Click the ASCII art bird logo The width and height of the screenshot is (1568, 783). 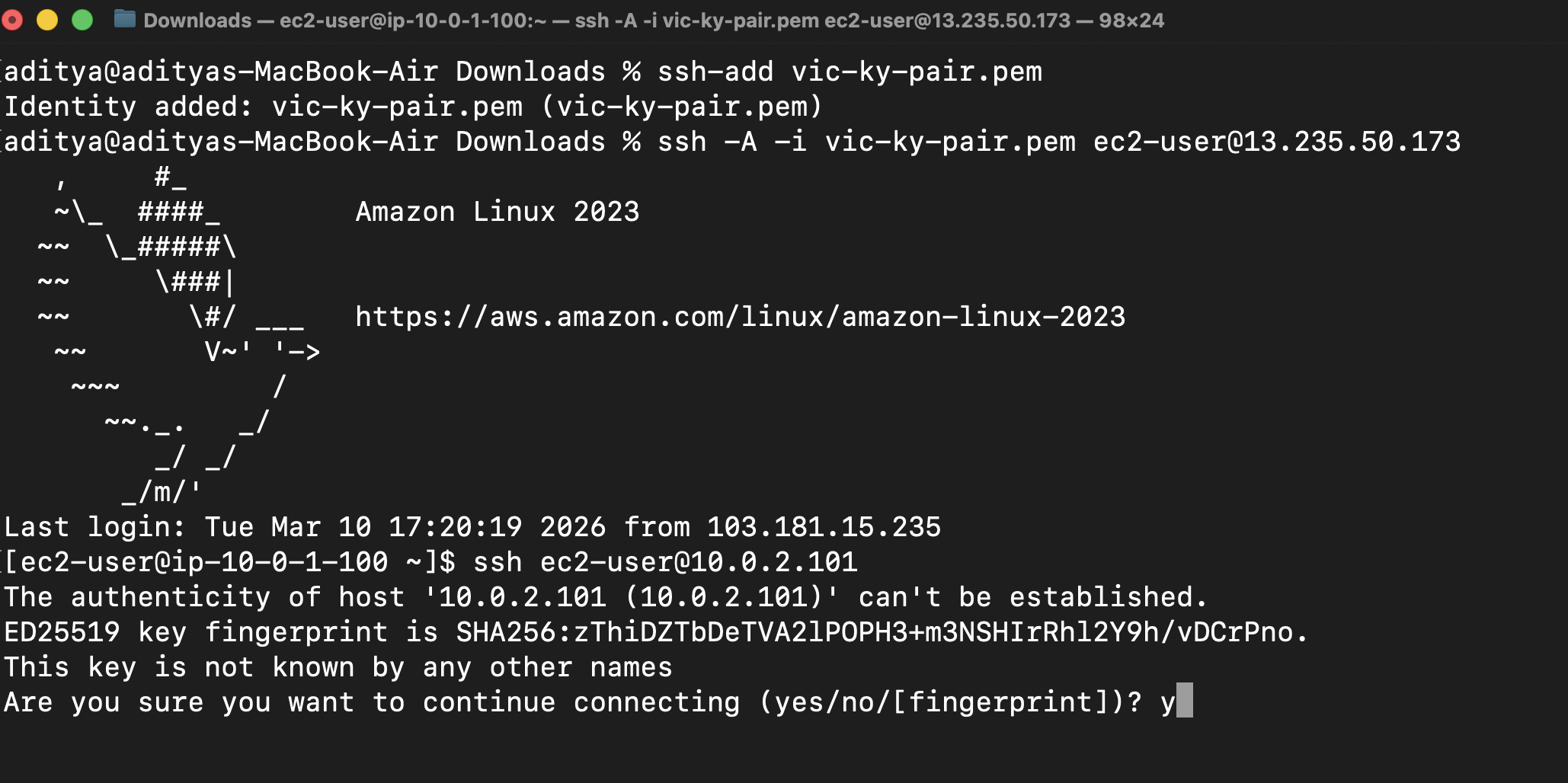175,335
